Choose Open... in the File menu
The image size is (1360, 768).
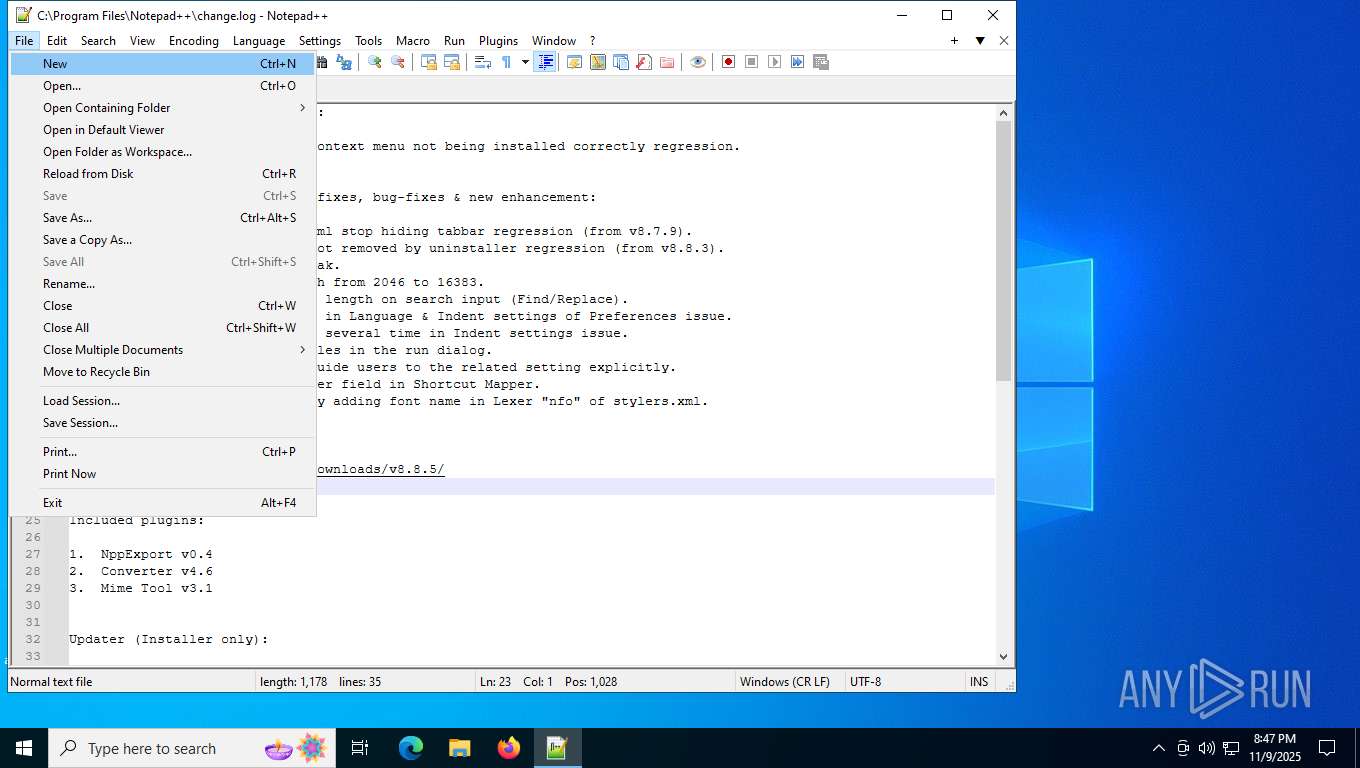(x=162, y=86)
